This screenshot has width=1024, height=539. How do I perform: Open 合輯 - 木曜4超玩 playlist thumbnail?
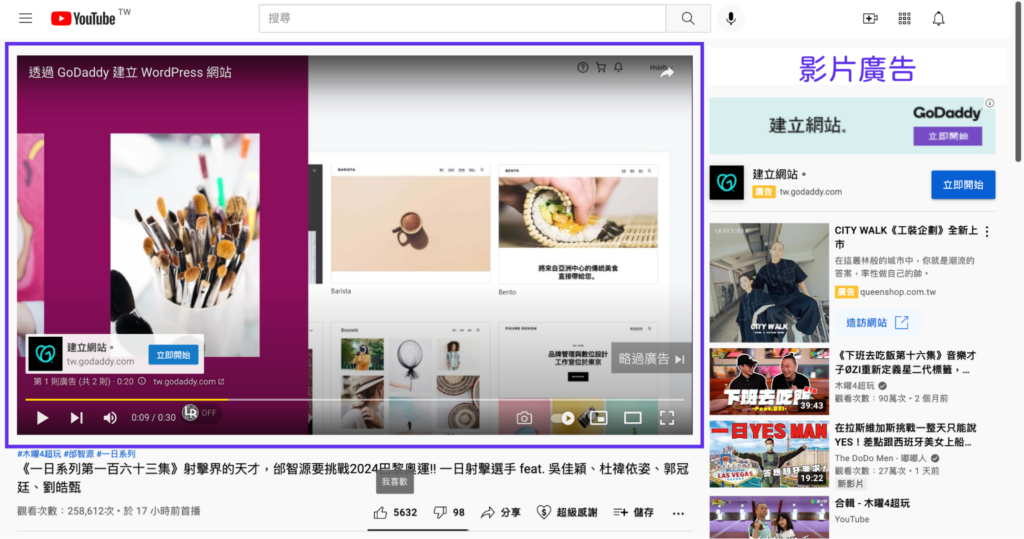(769, 517)
